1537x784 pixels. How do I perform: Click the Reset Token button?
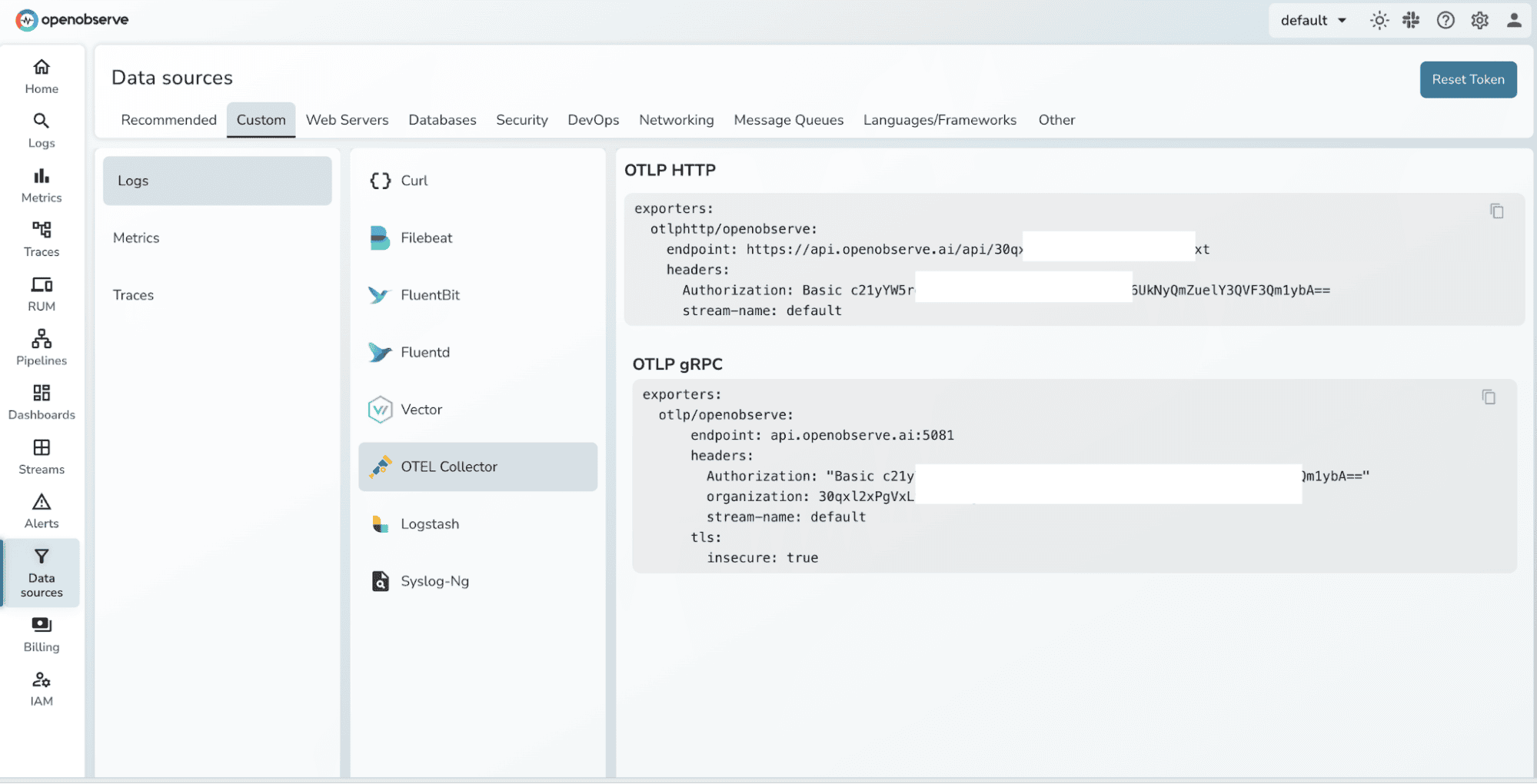tap(1467, 79)
